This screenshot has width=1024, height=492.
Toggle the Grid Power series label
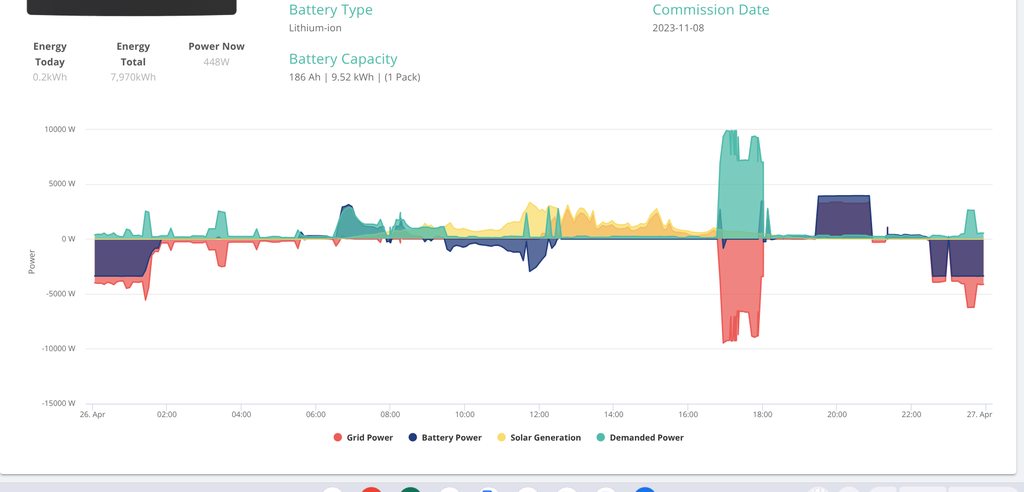click(370, 438)
